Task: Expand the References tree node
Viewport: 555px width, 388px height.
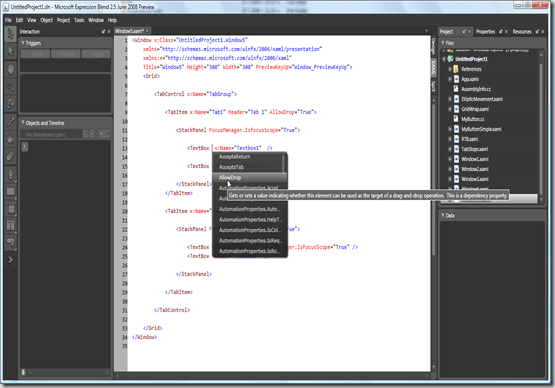Action: pyautogui.click(x=450, y=69)
